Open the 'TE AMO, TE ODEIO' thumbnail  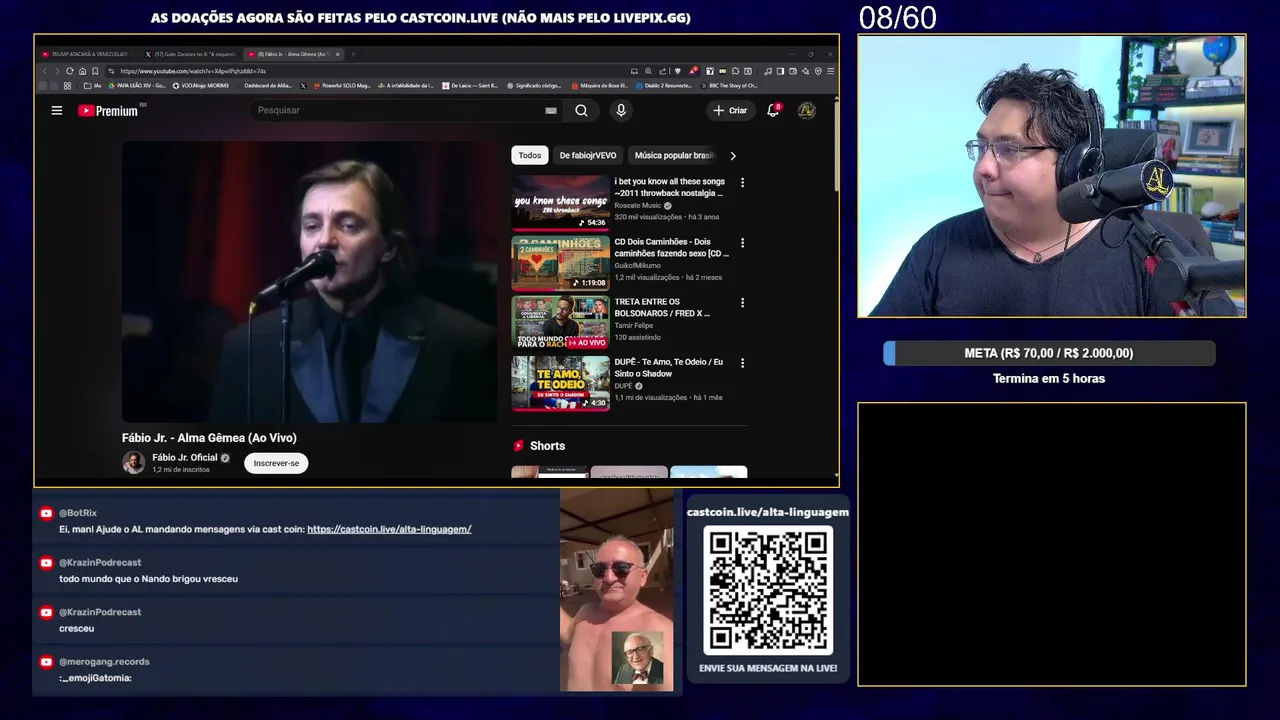560,383
